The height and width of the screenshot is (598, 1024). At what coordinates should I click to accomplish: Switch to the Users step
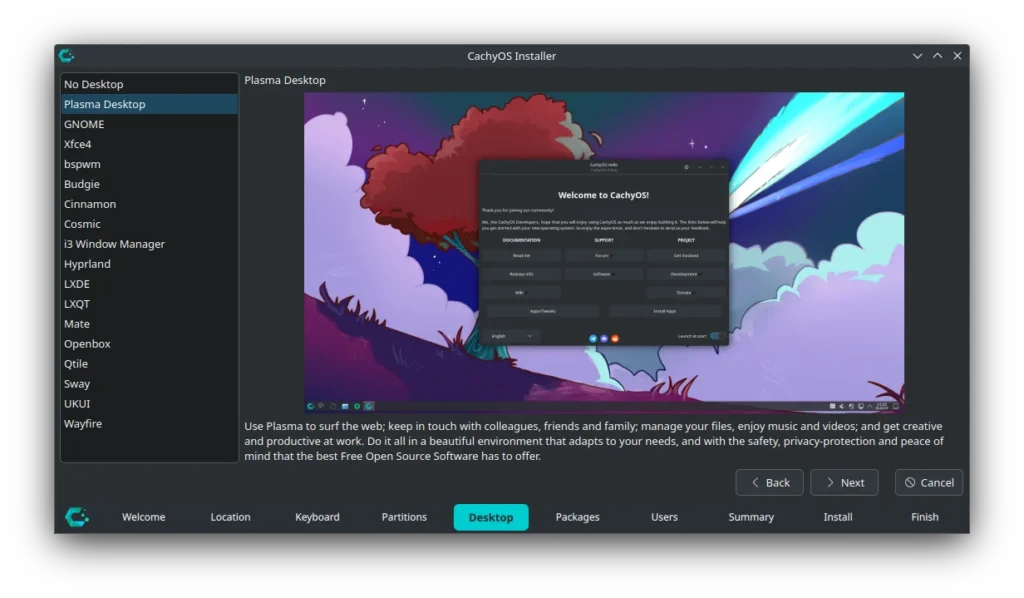pyautogui.click(x=664, y=517)
